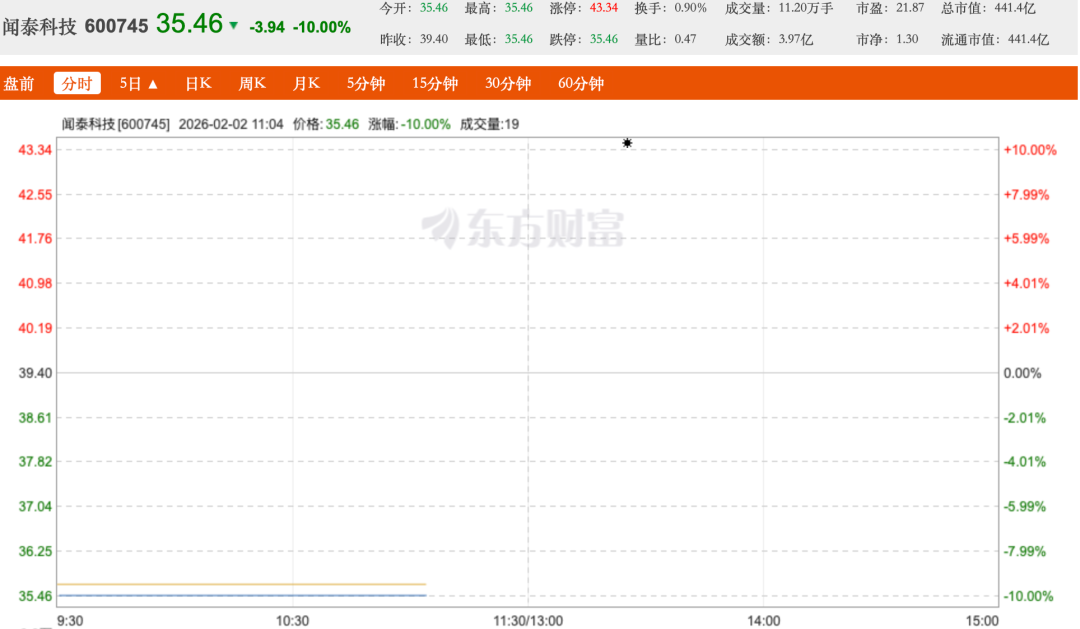1080x629 pixels.
Task: Switch to the 盘前 pre-market tab
Action: pyautogui.click(x=19, y=83)
